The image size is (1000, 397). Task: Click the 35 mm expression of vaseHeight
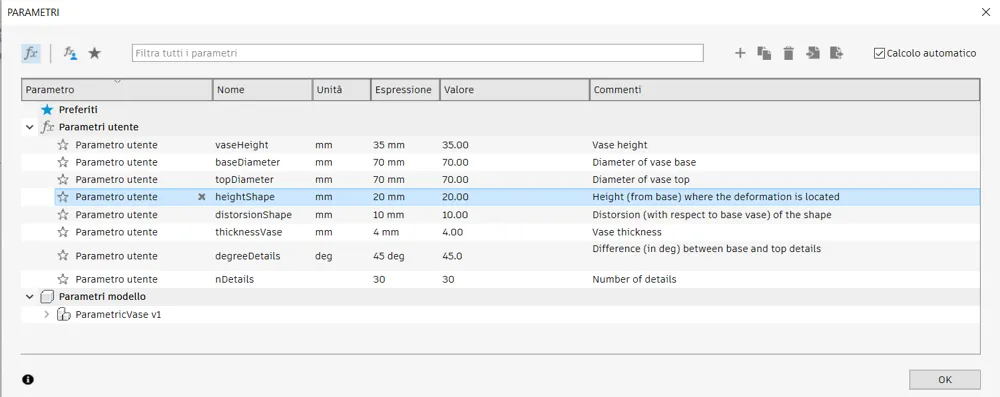point(389,145)
